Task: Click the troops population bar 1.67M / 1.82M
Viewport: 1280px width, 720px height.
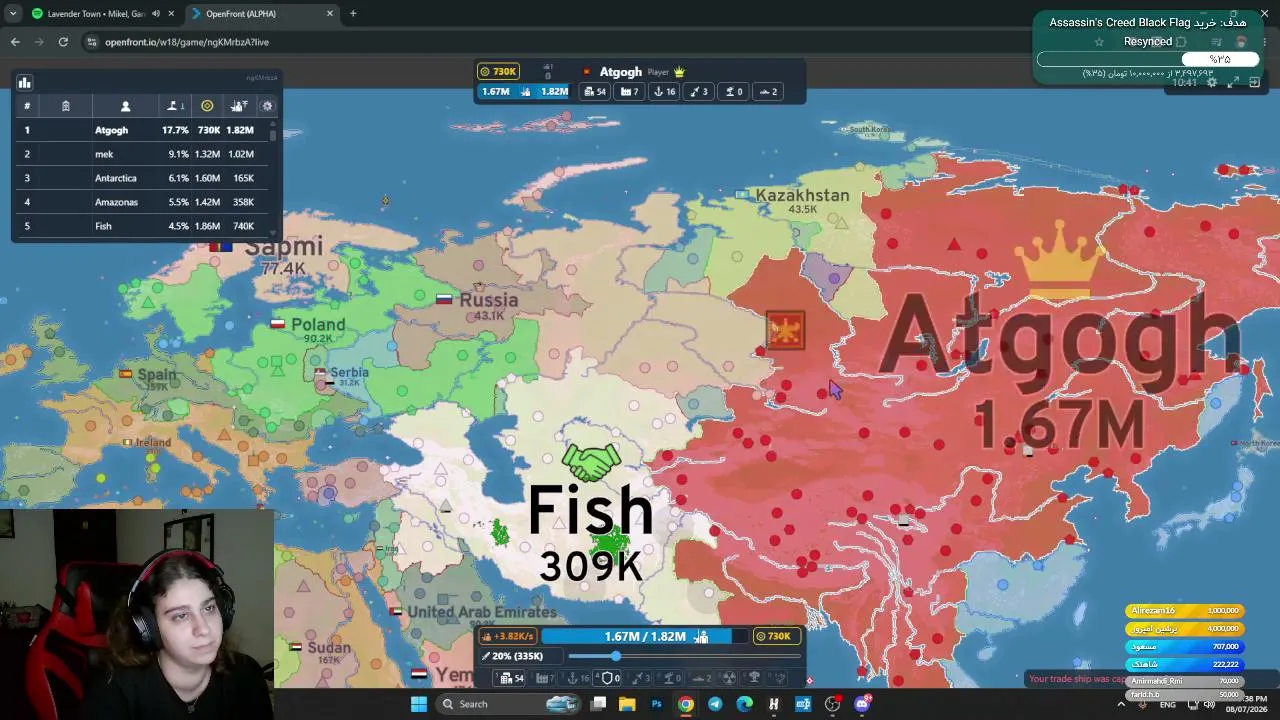Action: 645,637
